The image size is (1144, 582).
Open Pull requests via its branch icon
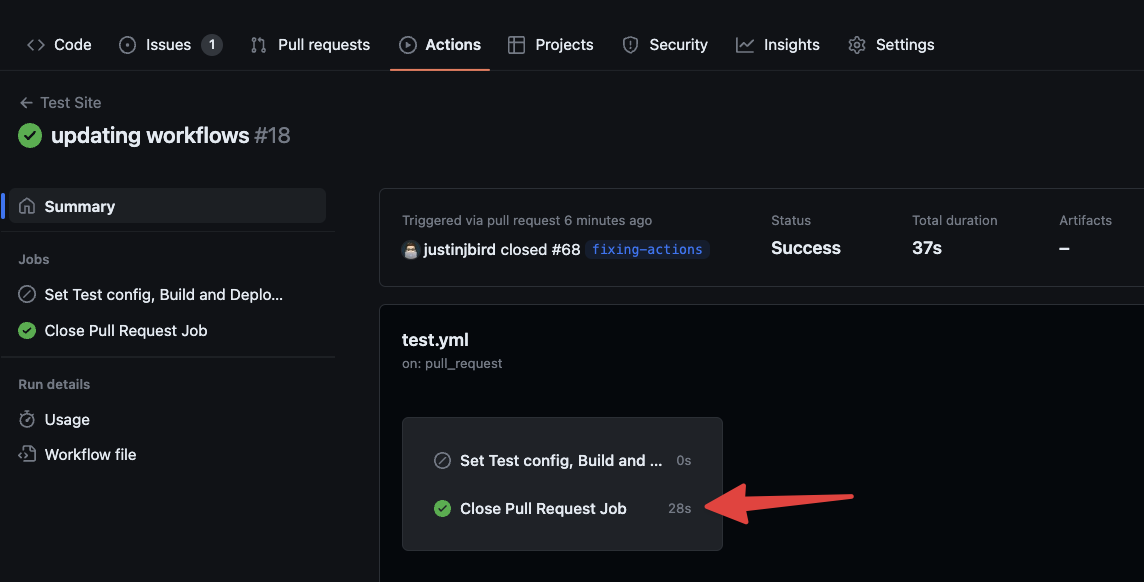[x=258, y=44]
